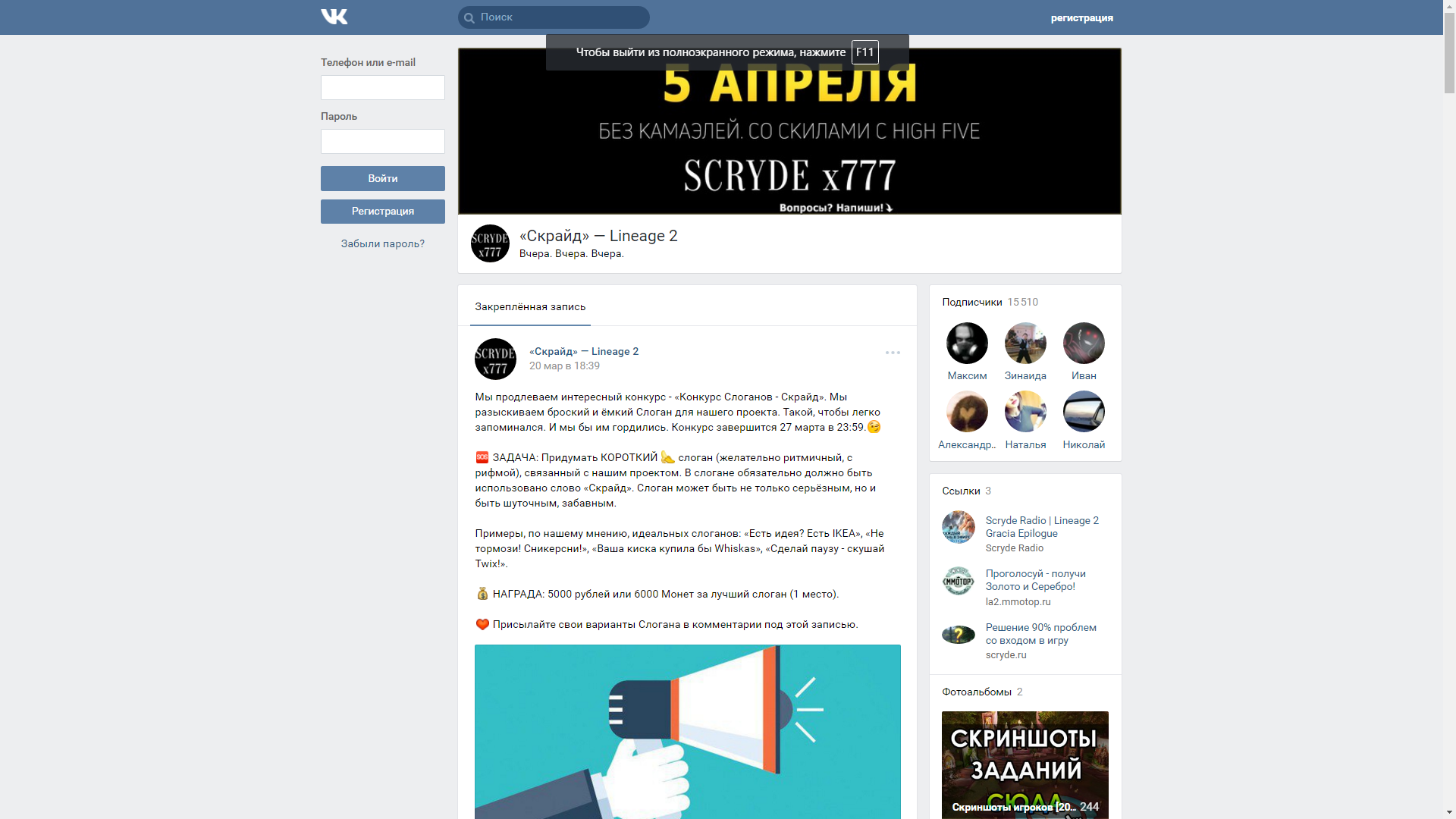Open the Scryde x777 group avatar
The height and width of the screenshot is (819, 1456).
point(490,243)
